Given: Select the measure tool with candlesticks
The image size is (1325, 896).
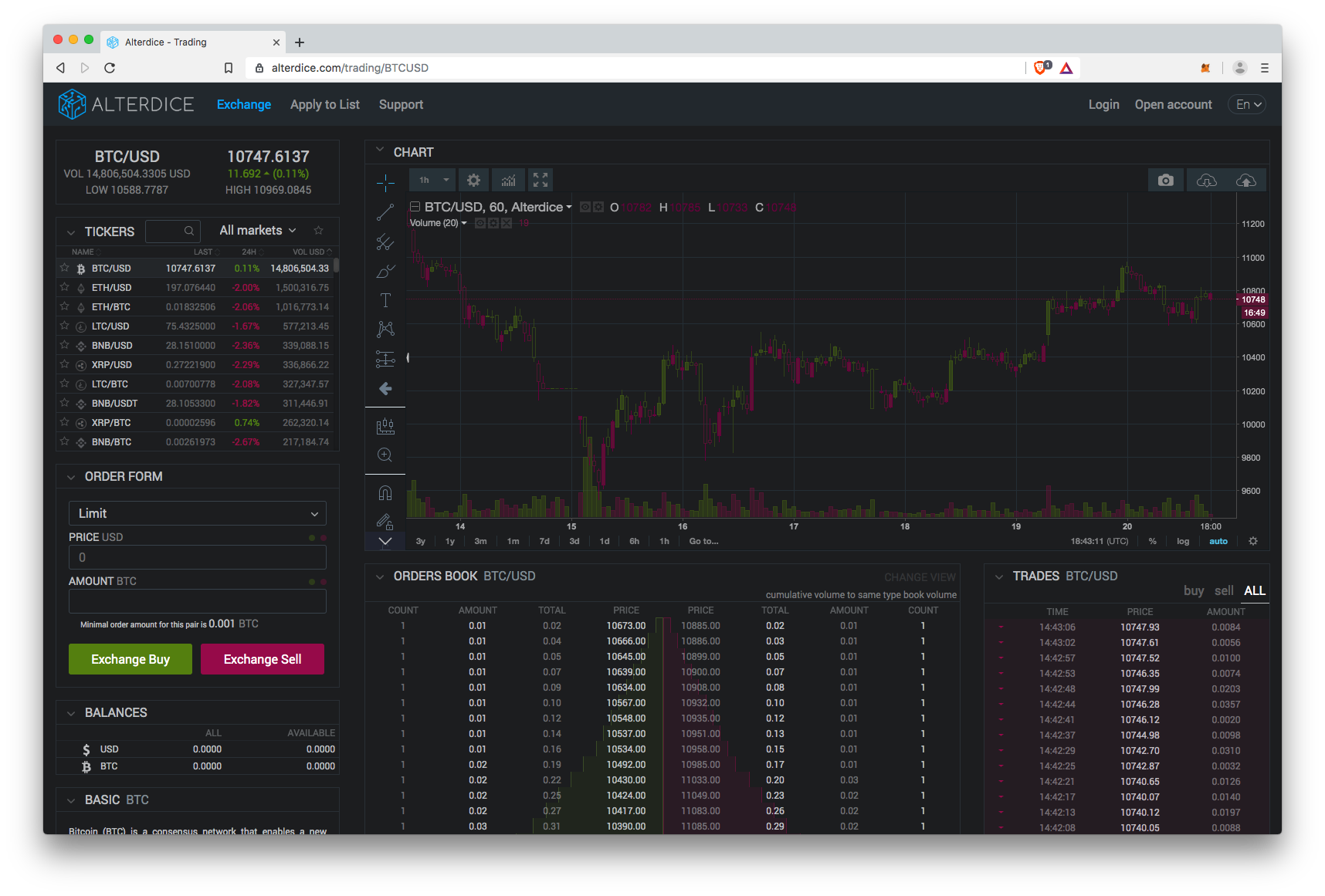Looking at the screenshot, I should coord(385,426).
